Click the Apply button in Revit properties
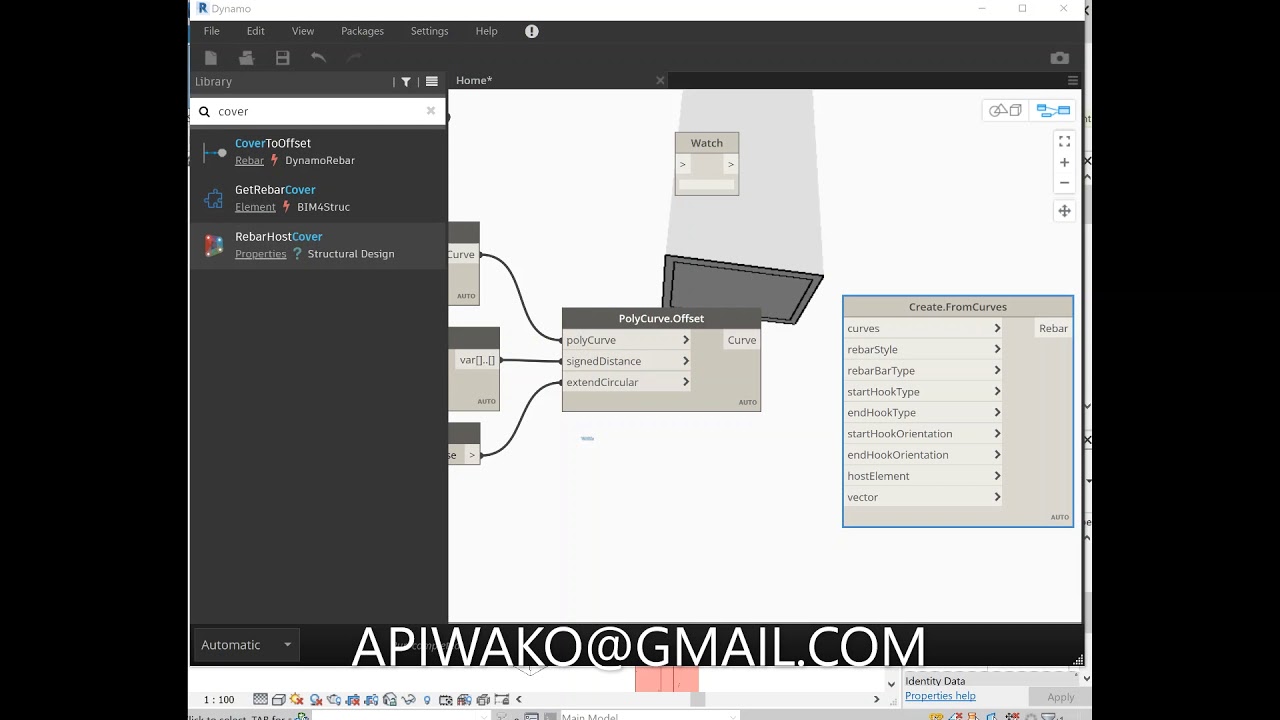1280x720 pixels. 1061,697
